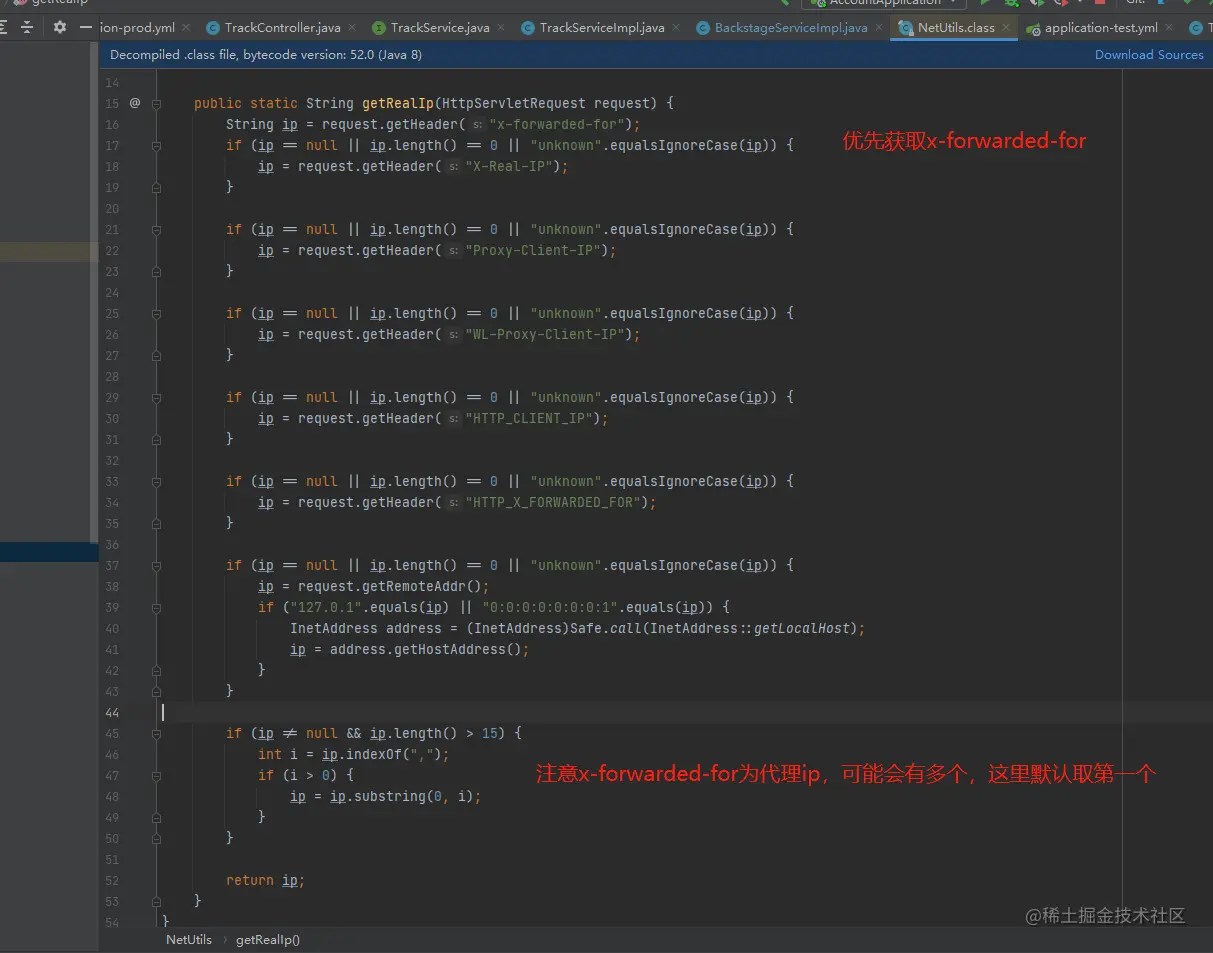Image resolution: width=1213 pixels, height=953 pixels.
Task: Click line number 16 in the gutter
Action: pyautogui.click(x=112, y=124)
